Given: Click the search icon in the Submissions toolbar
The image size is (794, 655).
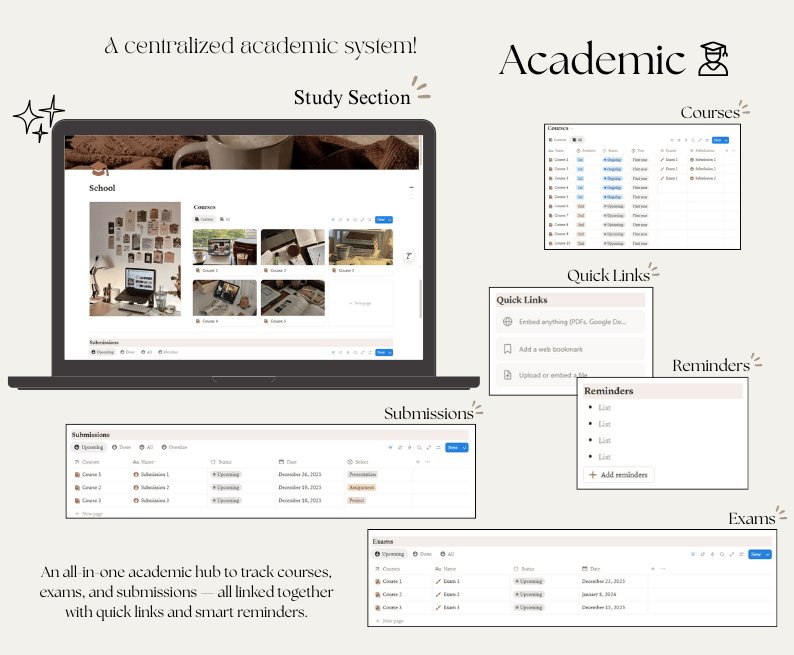Looking at the screenshot, I should tap(419, 447).
